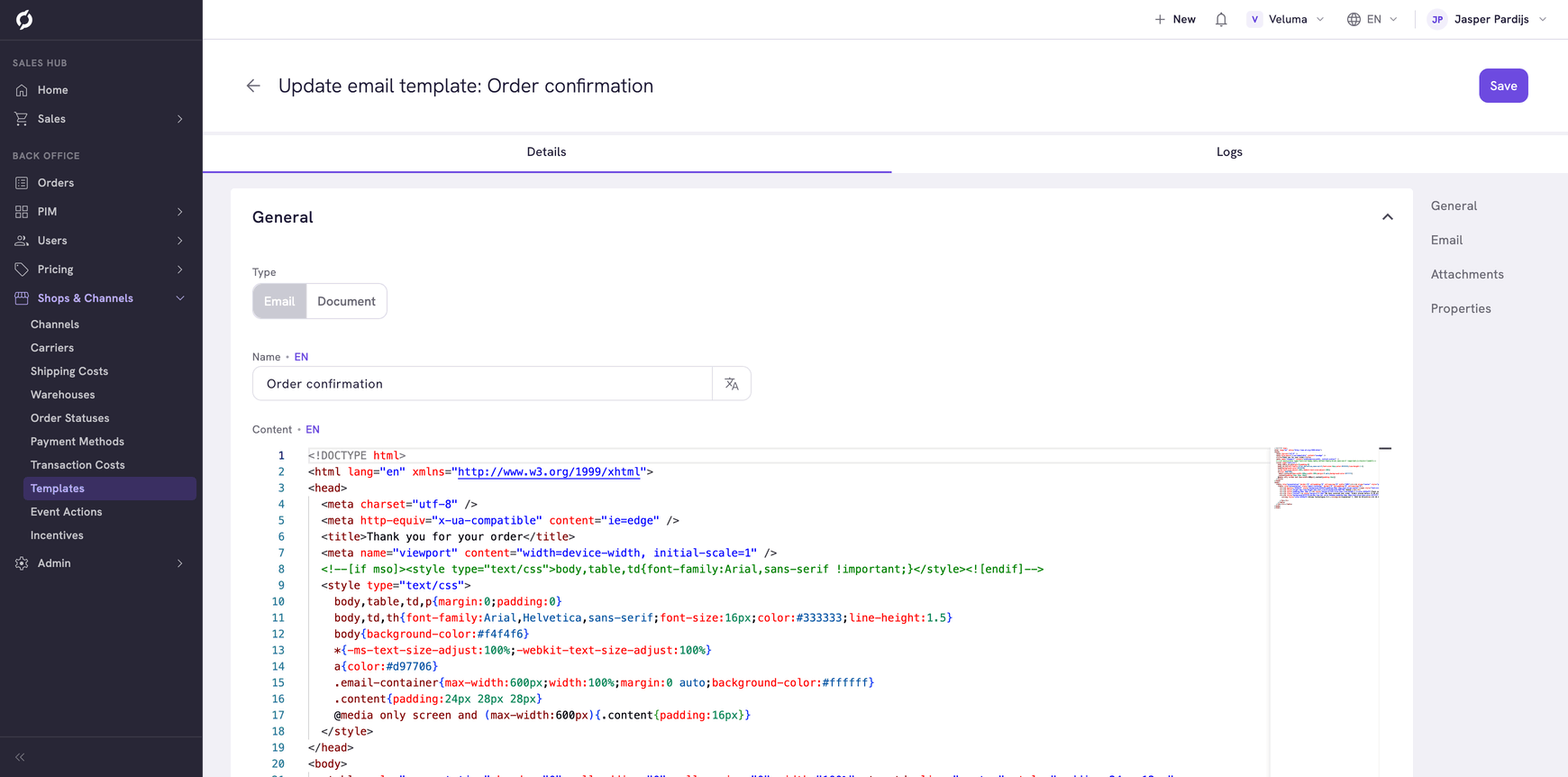The width and height of the screenshot is (1568, 777).
Task: Click the Sales cart icon
Action: (x=22, y=119)
